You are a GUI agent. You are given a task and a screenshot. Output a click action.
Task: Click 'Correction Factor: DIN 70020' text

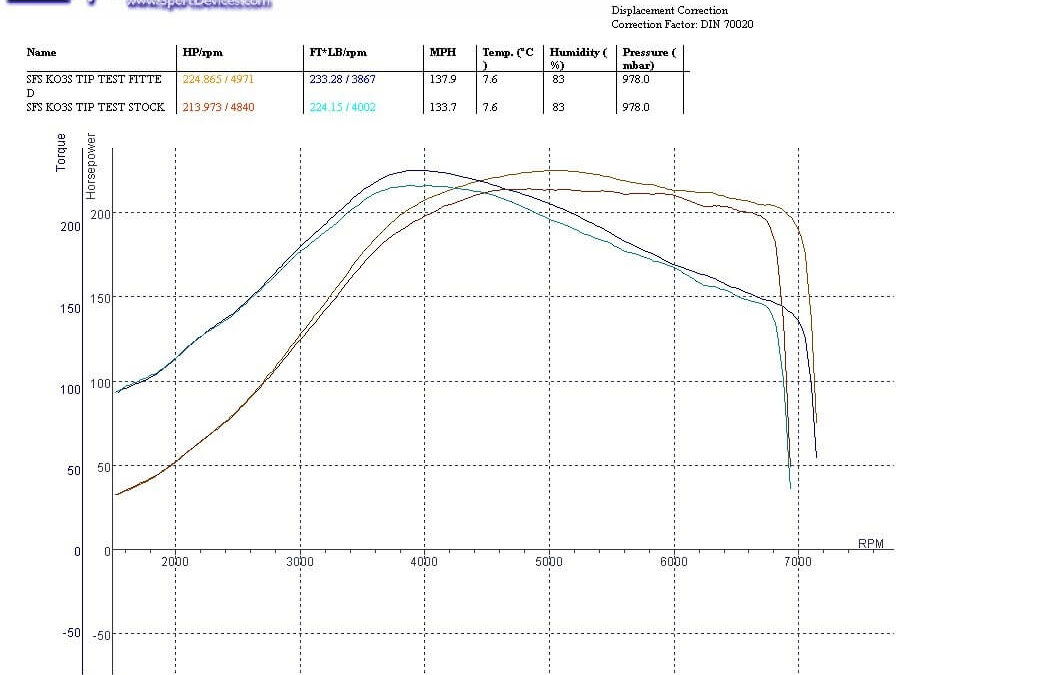point(682,24)
